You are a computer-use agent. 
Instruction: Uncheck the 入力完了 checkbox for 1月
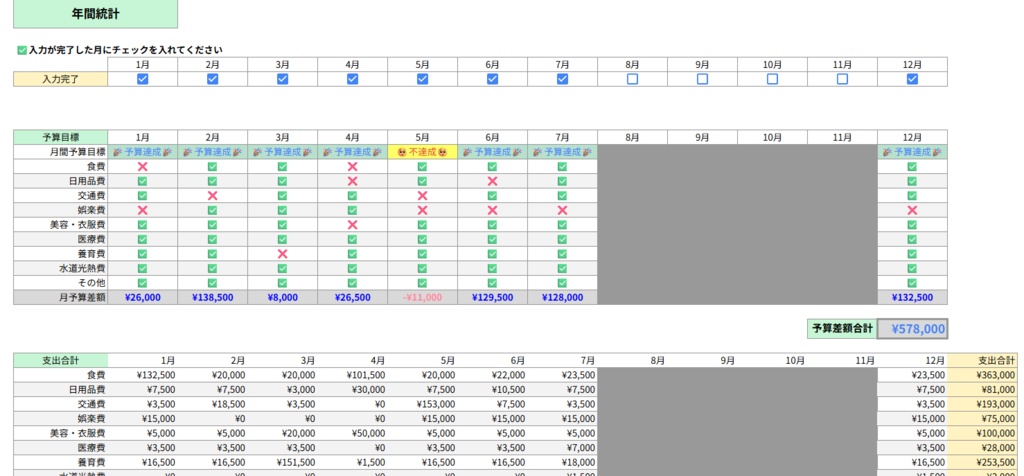(x=142, y=79)
